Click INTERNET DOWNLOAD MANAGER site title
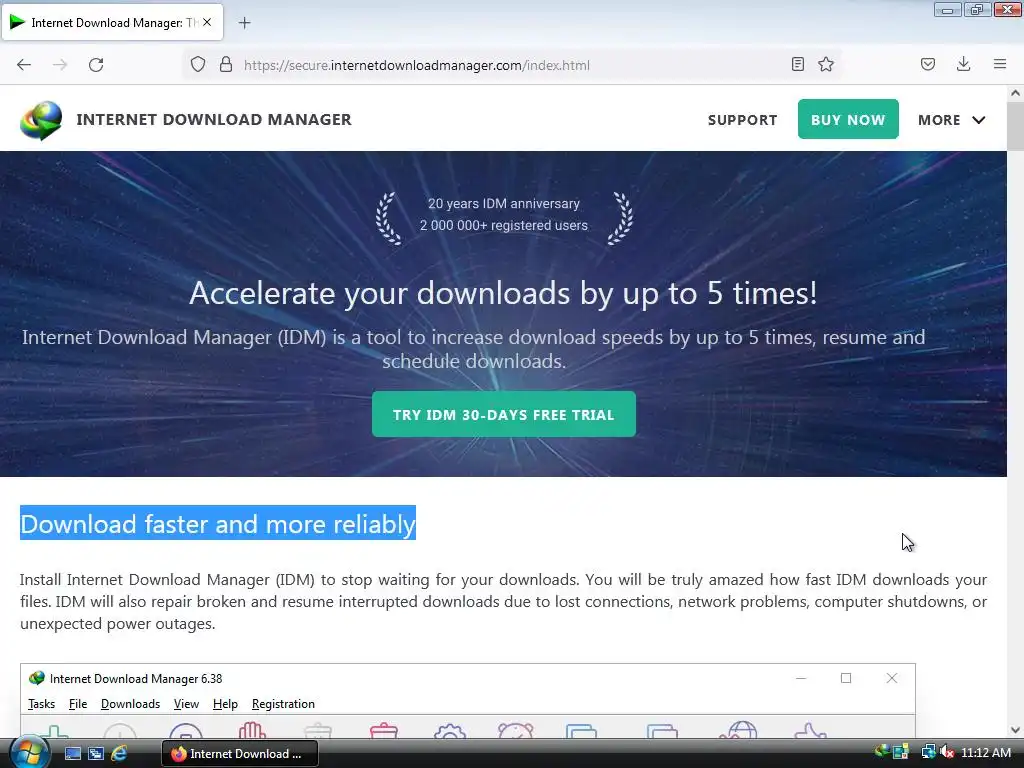1024x768 pixels. 214,120
